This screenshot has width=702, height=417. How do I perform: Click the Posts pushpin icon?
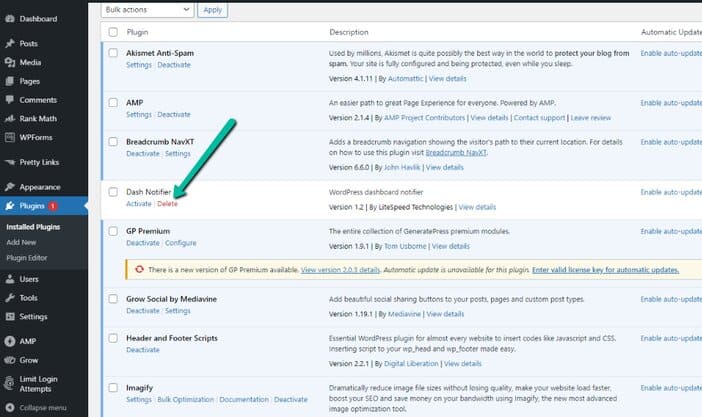tap(10, 43)
